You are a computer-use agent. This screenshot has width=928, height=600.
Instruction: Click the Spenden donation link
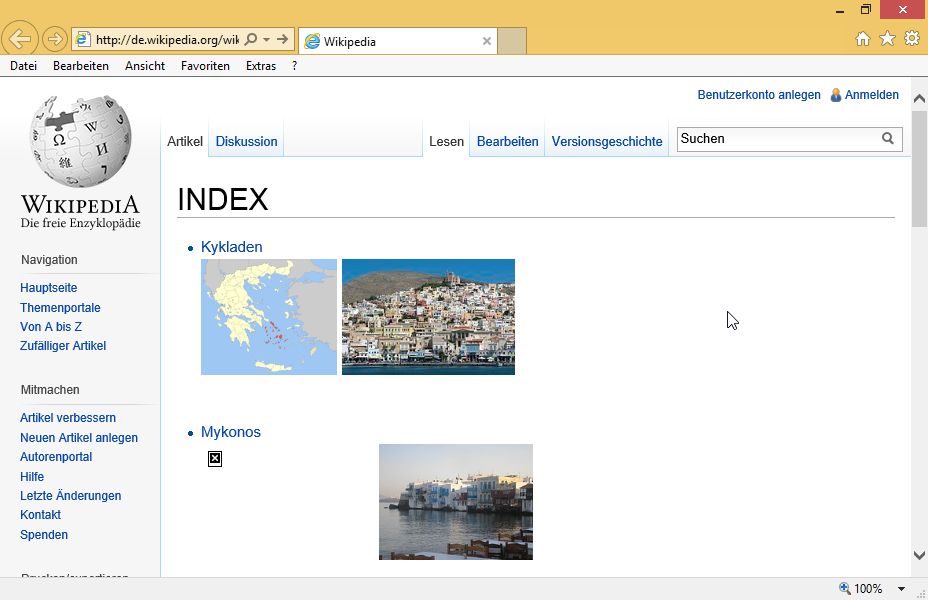44,535
